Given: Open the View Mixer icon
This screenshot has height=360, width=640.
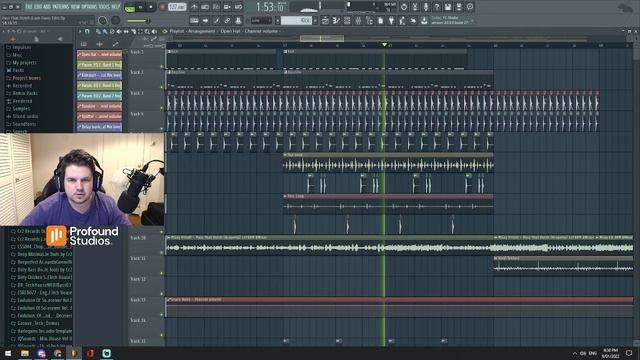Looking at the screenshot, I should click(358, 20).
